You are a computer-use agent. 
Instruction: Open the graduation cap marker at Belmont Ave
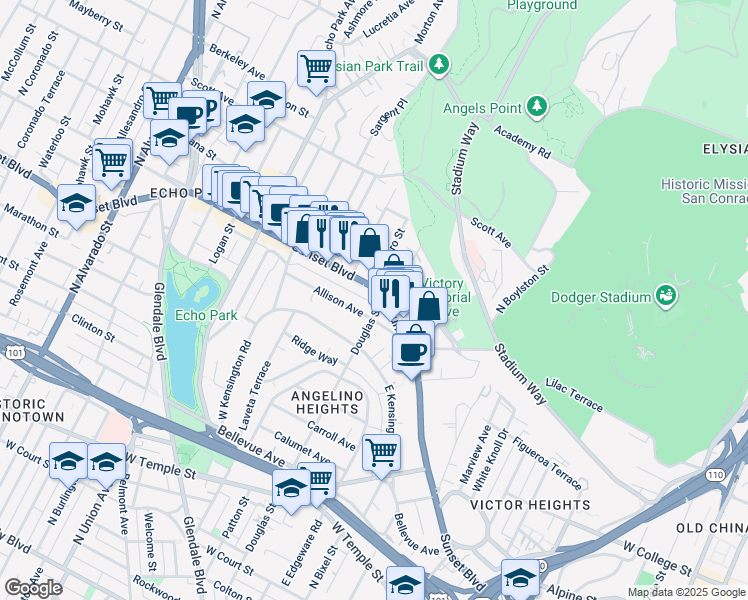coord(106,463)
